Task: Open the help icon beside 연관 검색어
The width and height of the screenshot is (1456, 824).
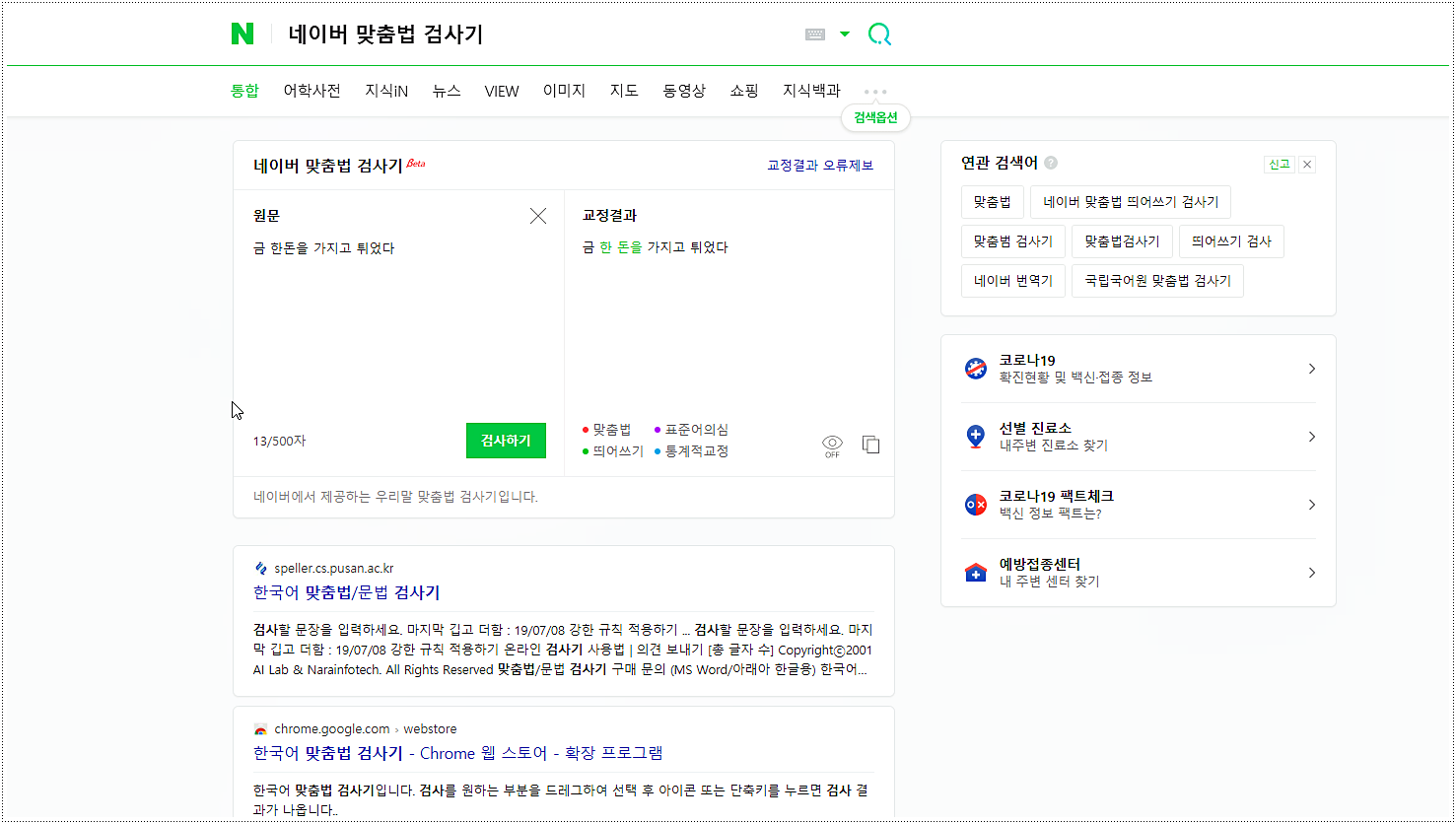Action: [x=1051, y=163]
